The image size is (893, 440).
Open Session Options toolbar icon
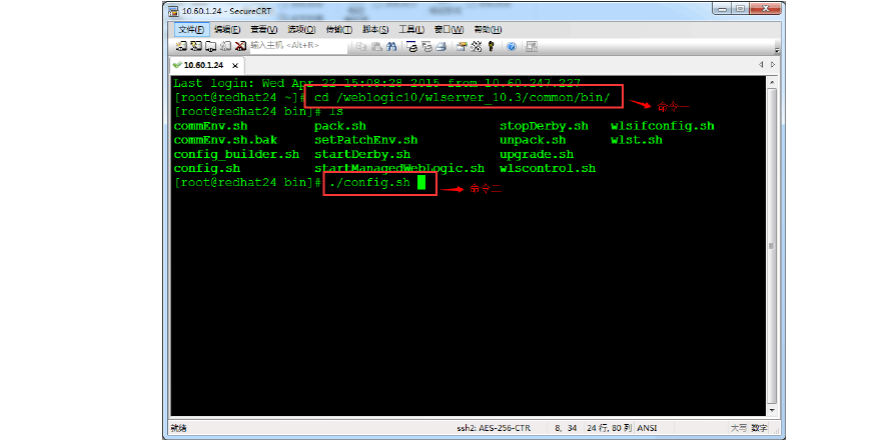pos(460,46)
